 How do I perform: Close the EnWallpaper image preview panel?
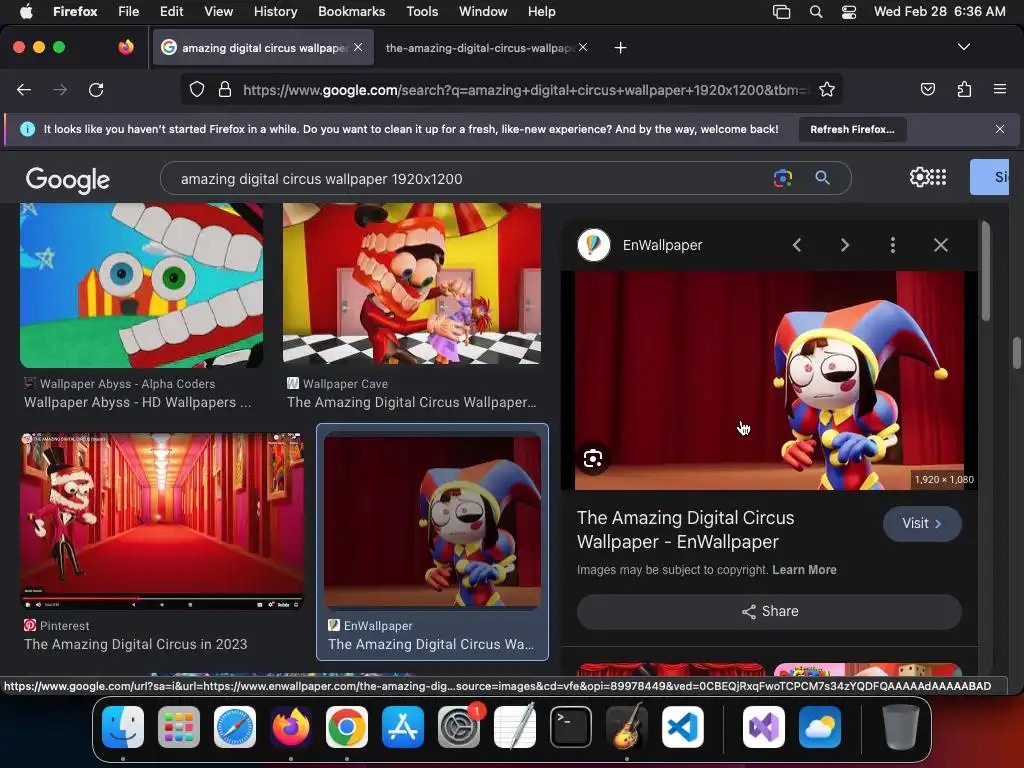click(940, 245)
